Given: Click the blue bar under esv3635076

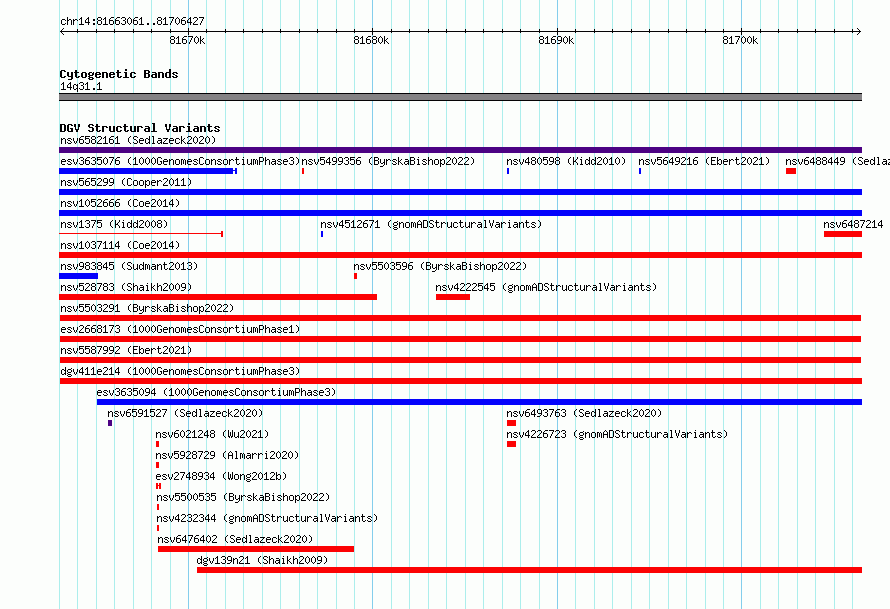Looking at the screenshot, I should [x=148, y=171].
